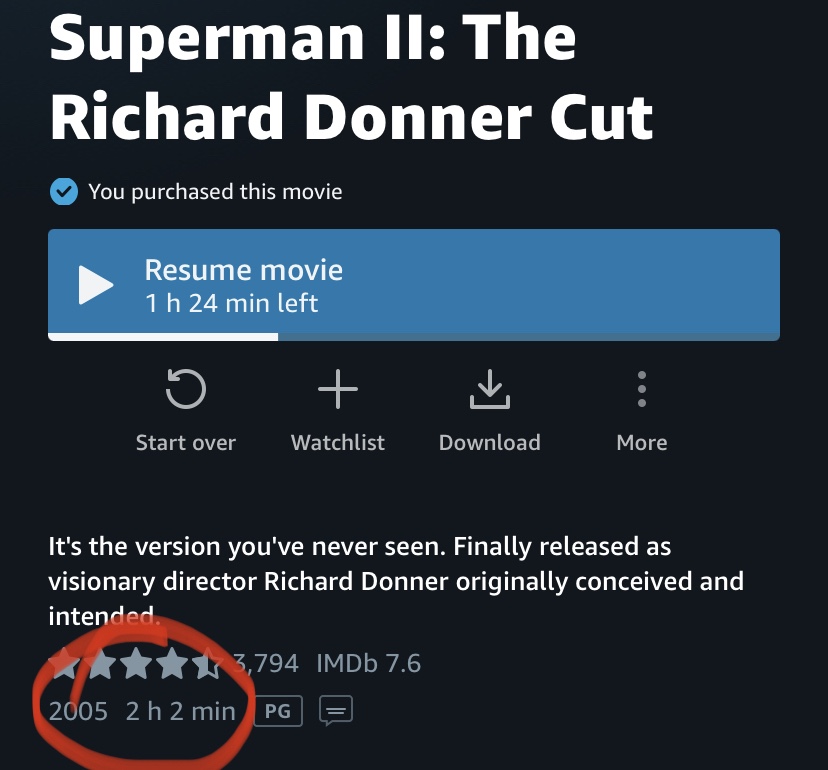
Task: Click the Watchlist plus icon
Action: coord(338,390)
